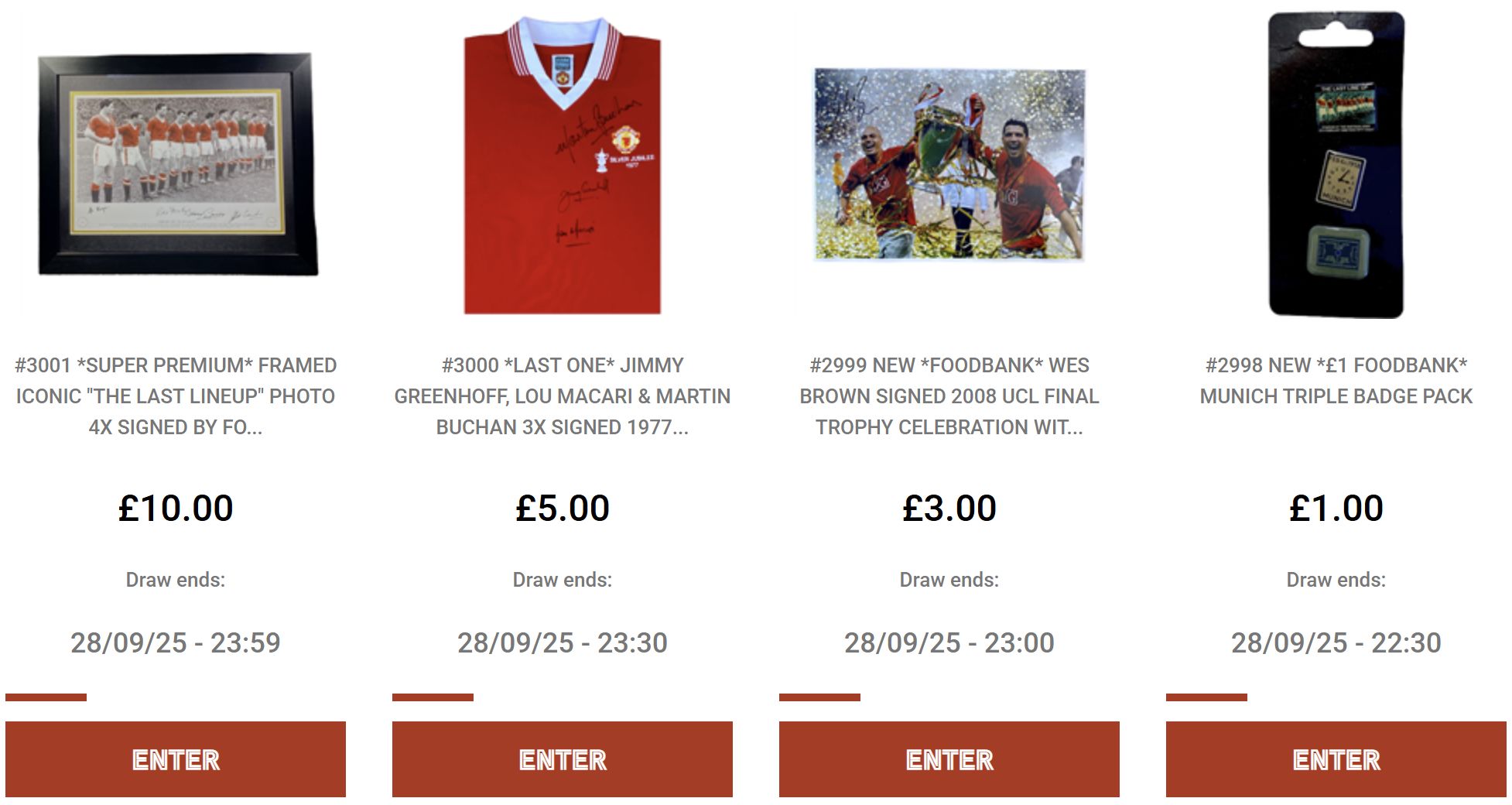Click the 28/09/25 - 23:00 draw end time
This screenshot has width=1512, height=805.
point(949,642)
